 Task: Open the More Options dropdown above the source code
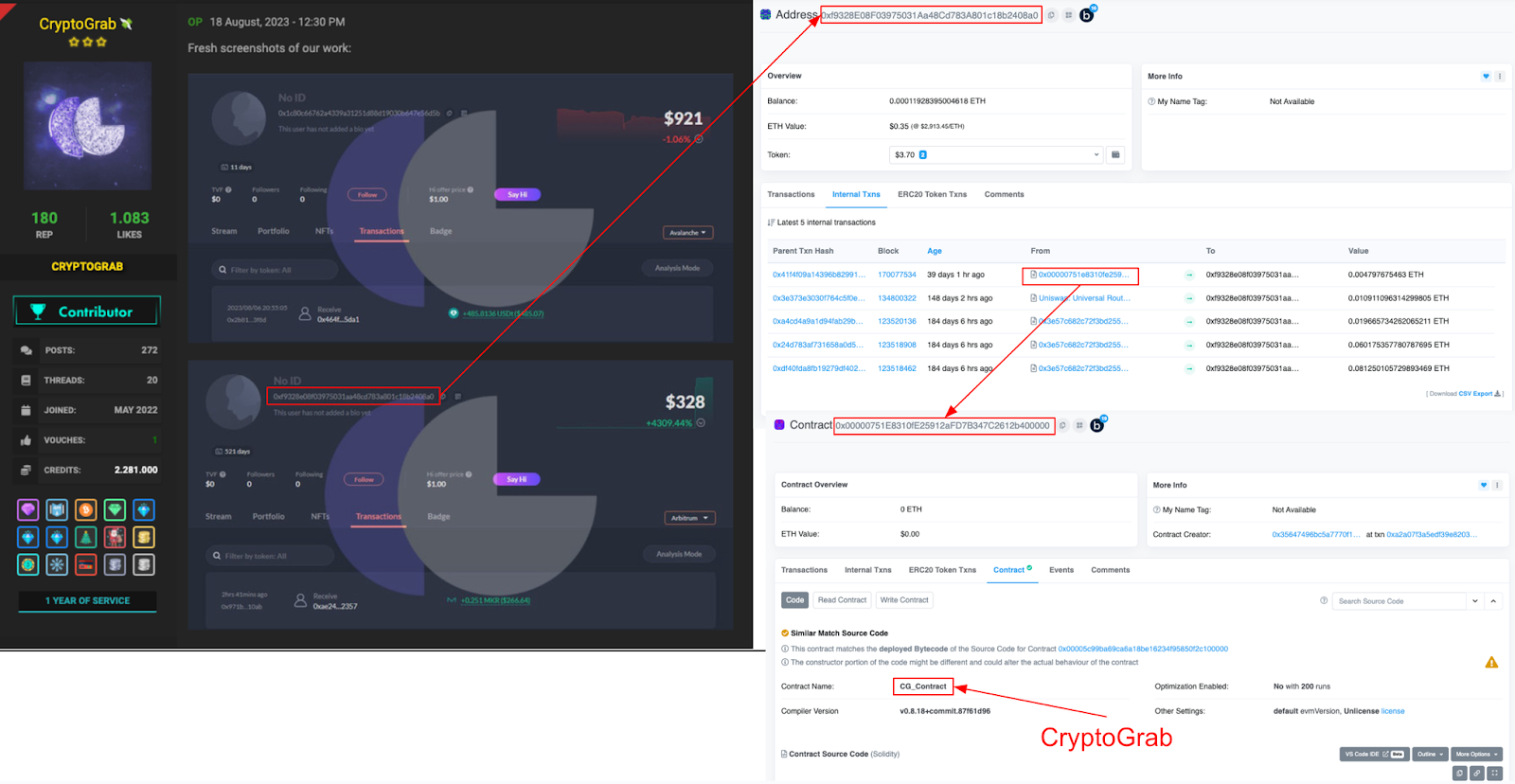(1476, 755)
